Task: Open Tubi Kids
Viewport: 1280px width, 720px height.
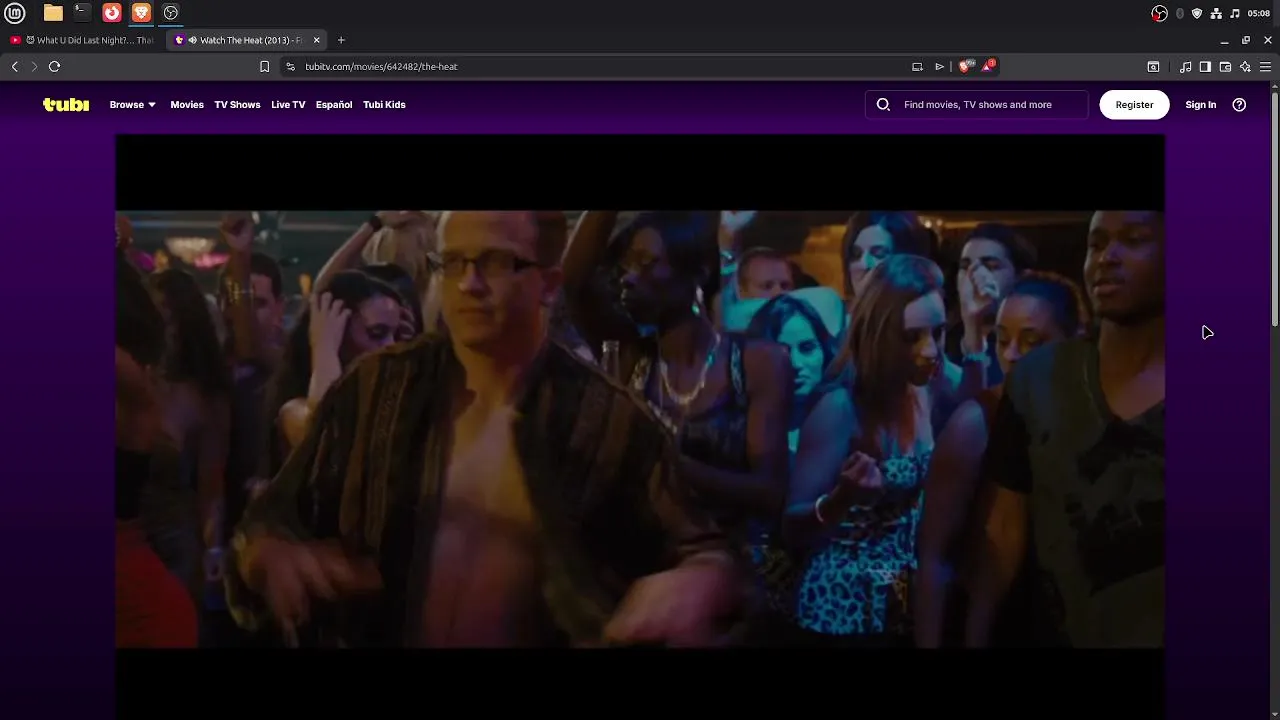Action: point(384,104)
